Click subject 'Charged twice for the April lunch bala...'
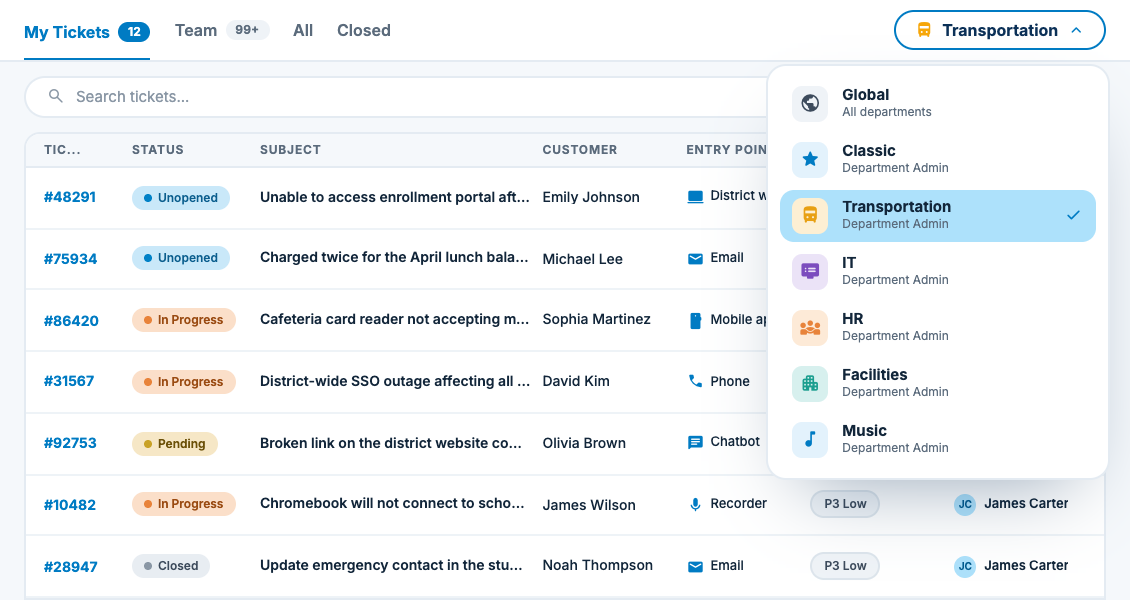The width and height of the screenshot is (1130, 600). tap(394, 257)
